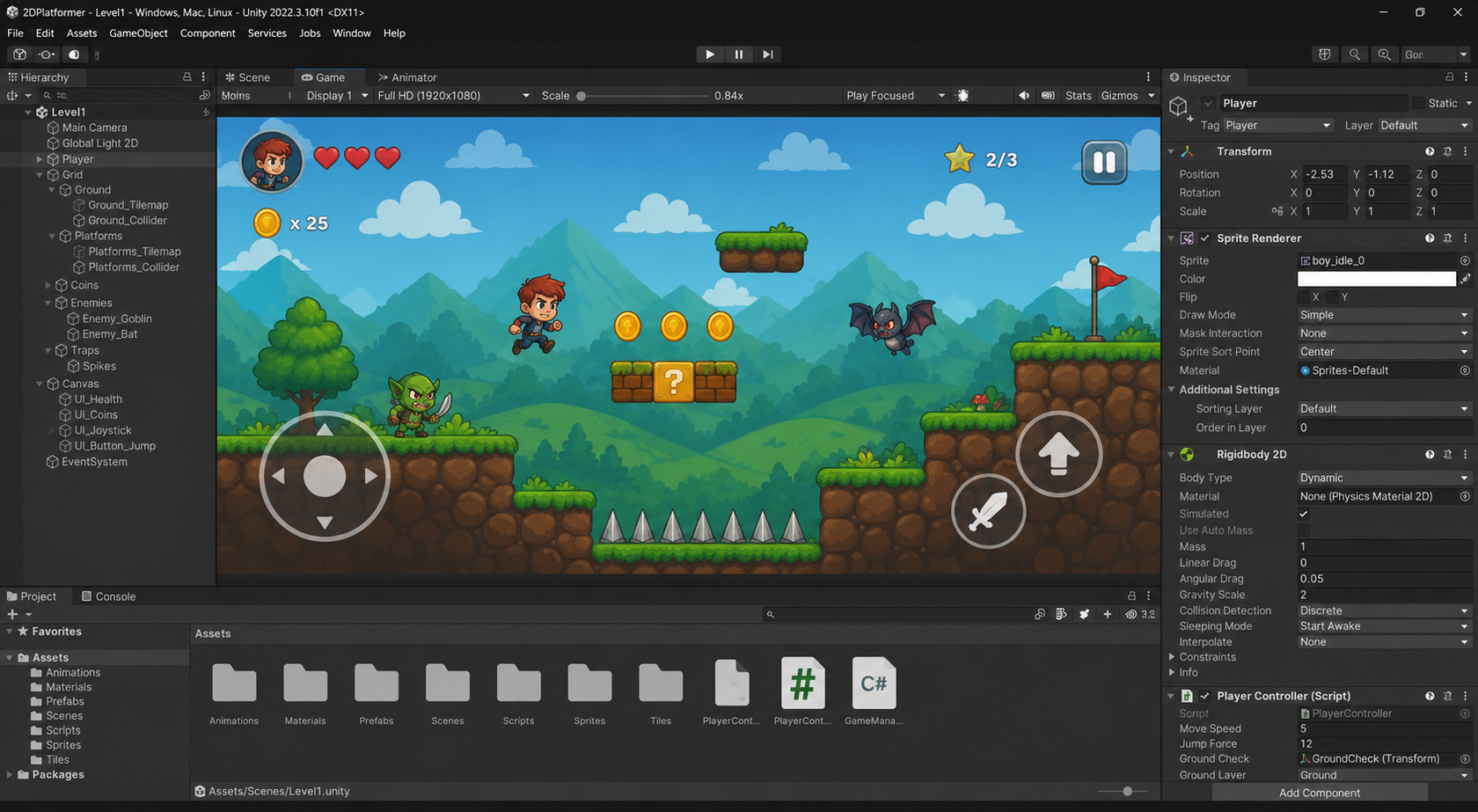Image resolution: width=1478 pixels, height=812 pixels.
Task: Open Sprite Renderer preset settings icon
Action: 1447,238
